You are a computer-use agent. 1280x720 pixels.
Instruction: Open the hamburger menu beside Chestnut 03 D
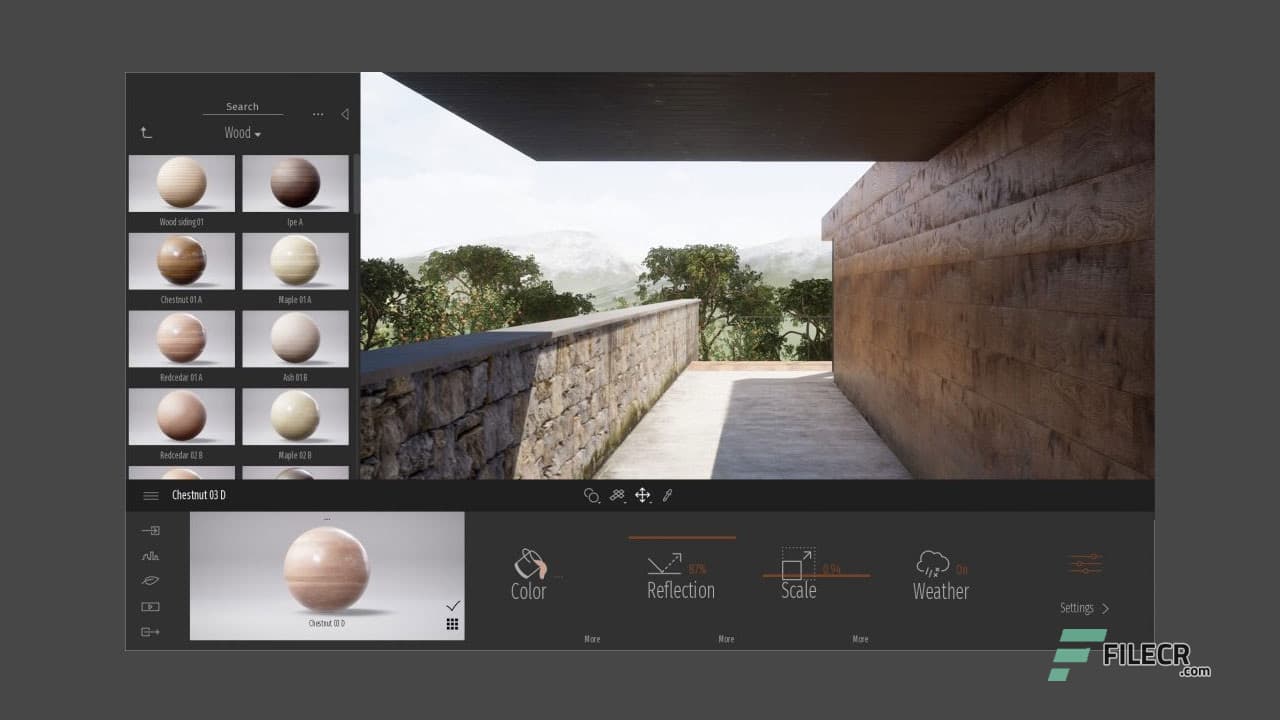(151, 495)
